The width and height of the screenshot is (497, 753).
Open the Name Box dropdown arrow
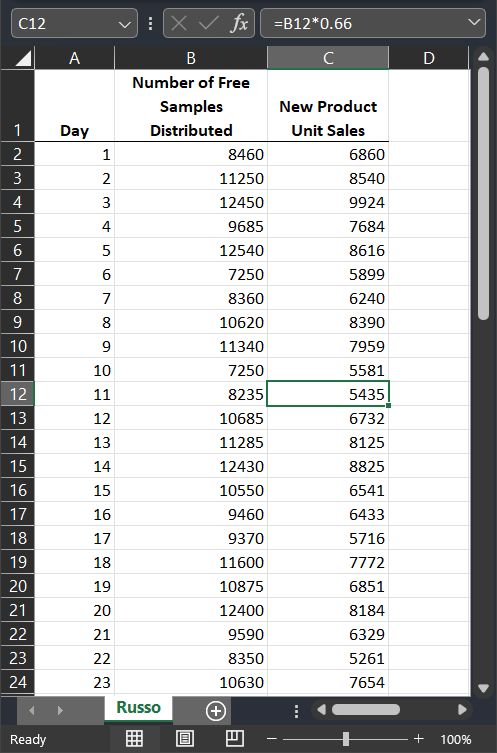(124, 24)
